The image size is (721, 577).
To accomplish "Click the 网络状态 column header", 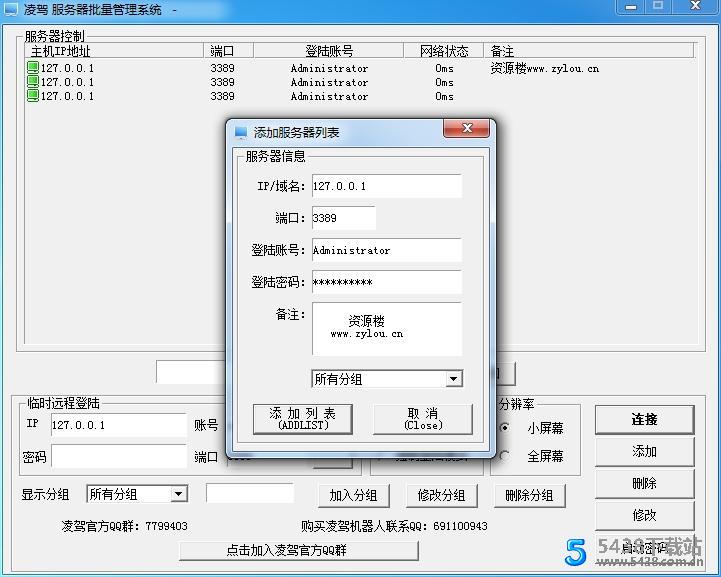I will click(443, 51).
